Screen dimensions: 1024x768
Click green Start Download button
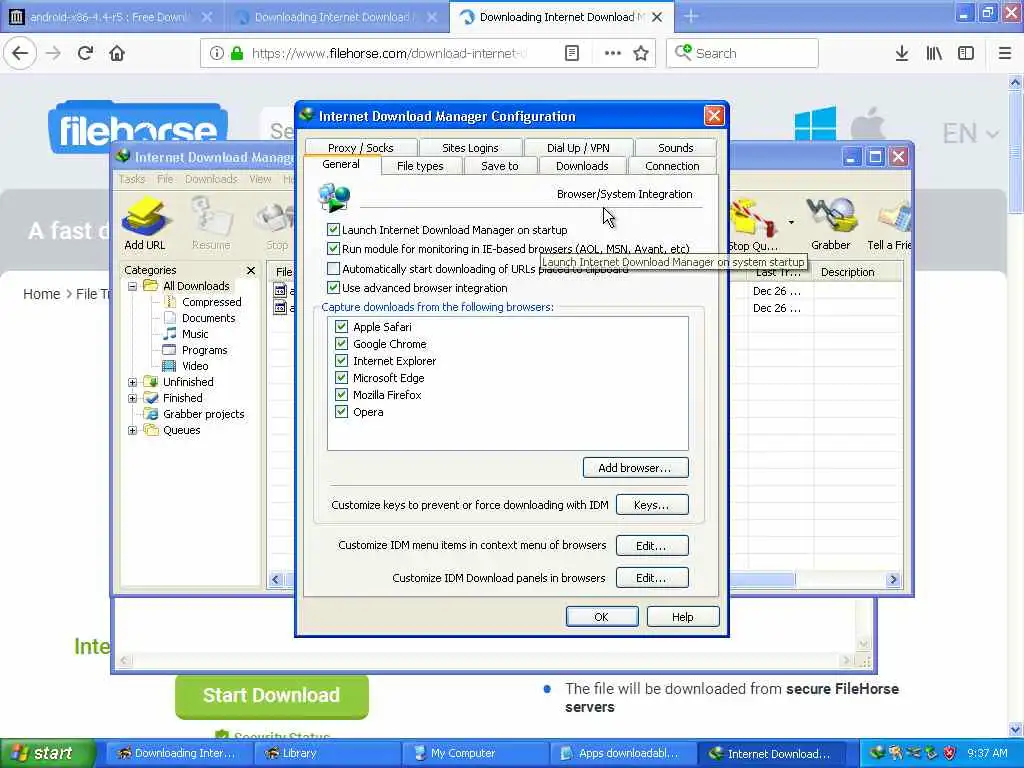(272, 696)
